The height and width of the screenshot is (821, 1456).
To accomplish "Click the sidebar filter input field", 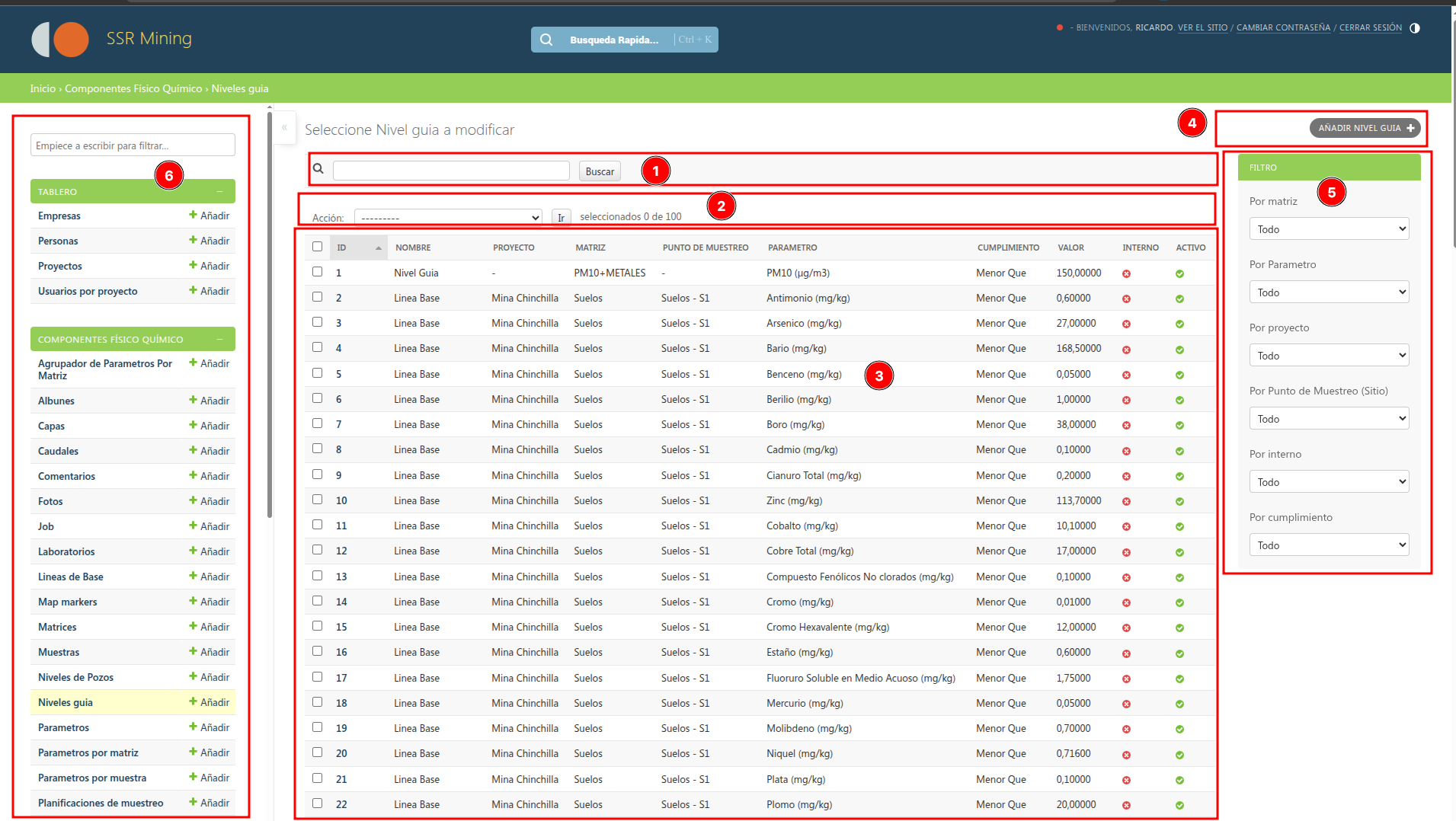I will [132, 145].
